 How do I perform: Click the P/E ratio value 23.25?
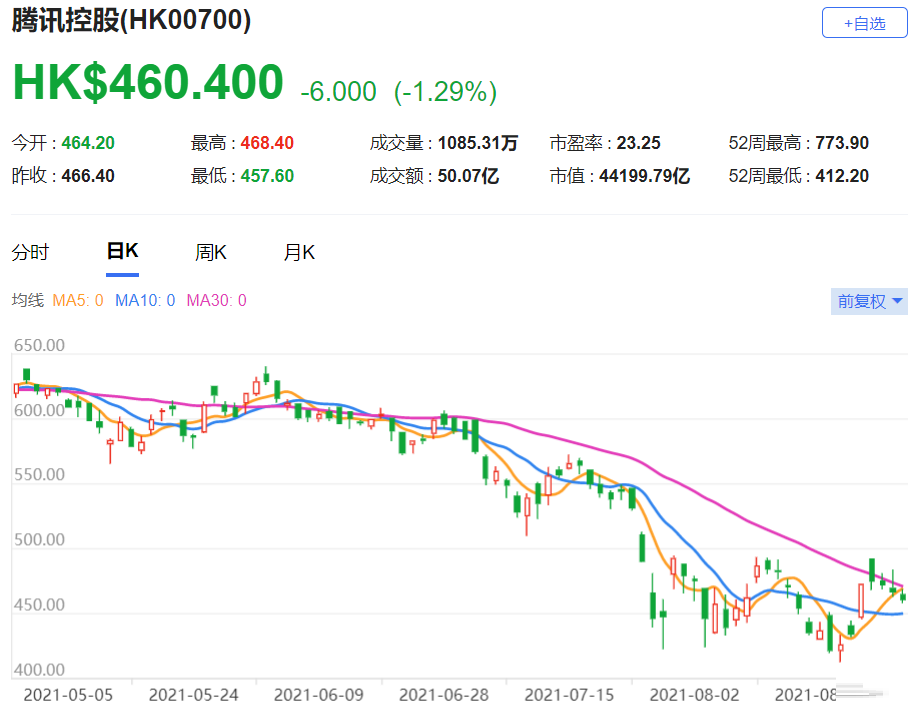639,143
